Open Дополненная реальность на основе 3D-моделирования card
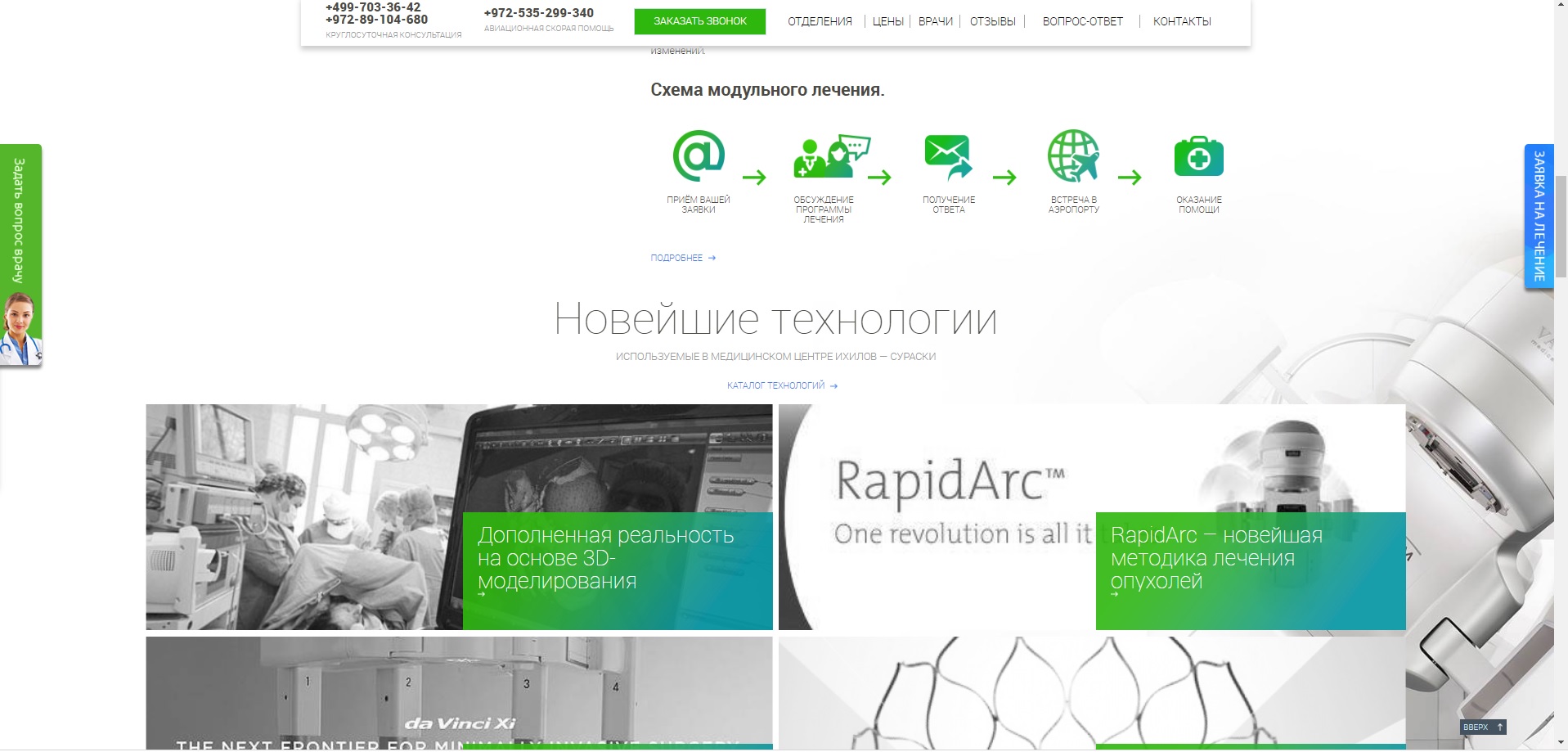1568x752 pixels. click(618, 570)
